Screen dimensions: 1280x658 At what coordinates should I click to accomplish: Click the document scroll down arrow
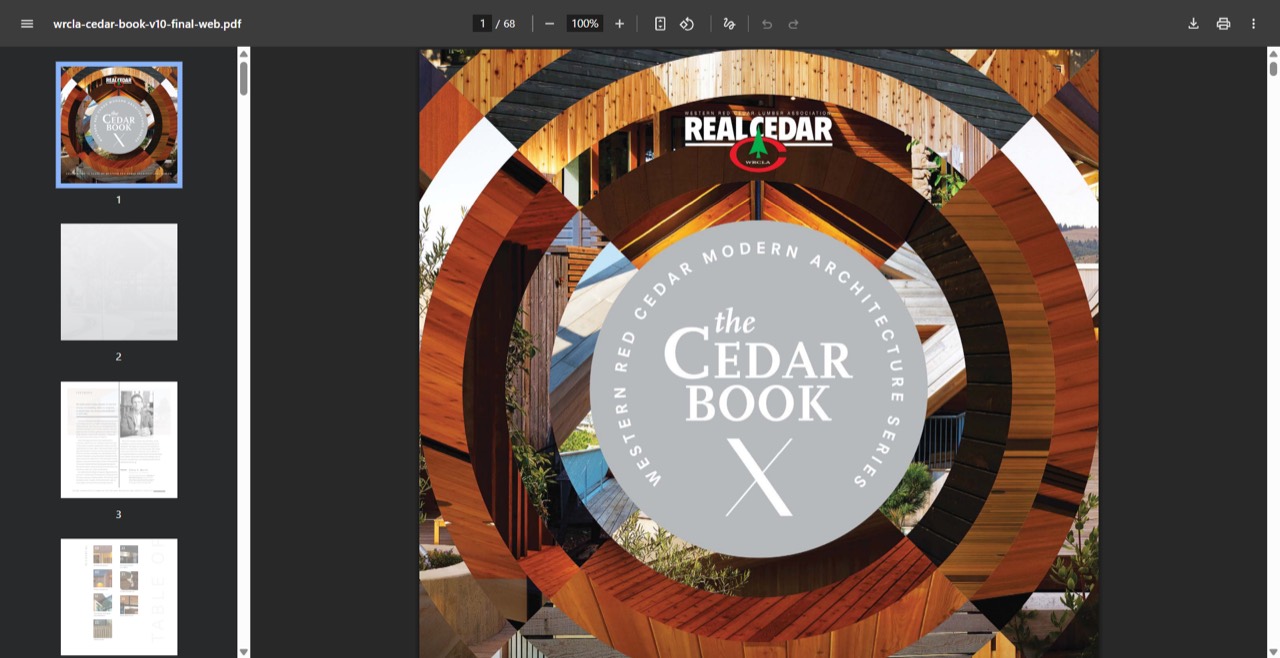[1273, 651]
